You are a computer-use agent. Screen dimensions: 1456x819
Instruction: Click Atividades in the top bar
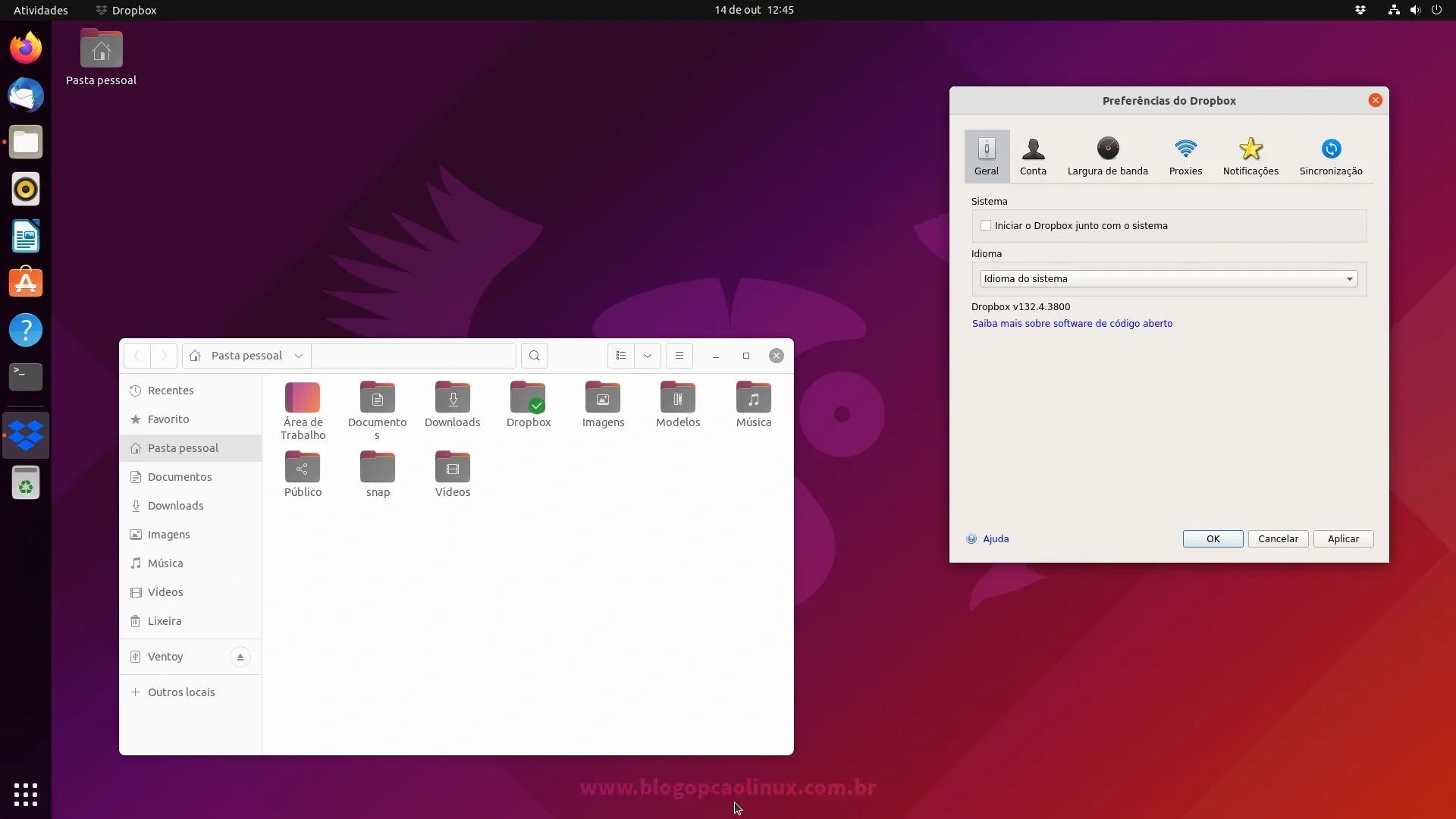coord(40,10)
